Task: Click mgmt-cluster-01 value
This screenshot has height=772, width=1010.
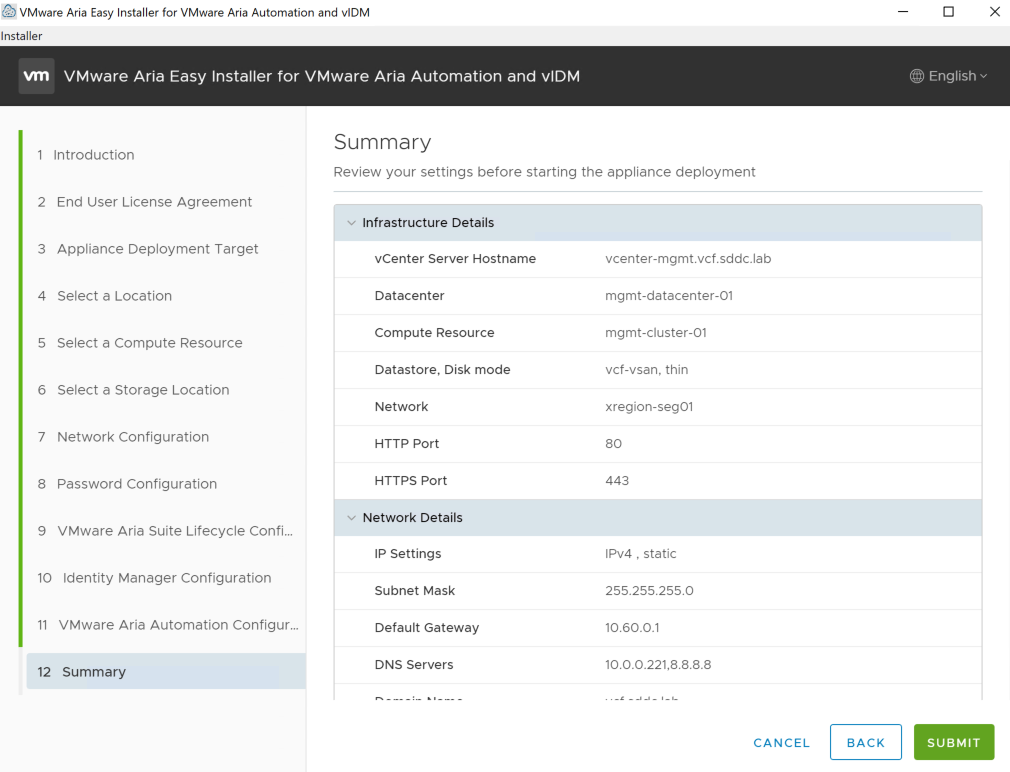Action: pos(656,333)
